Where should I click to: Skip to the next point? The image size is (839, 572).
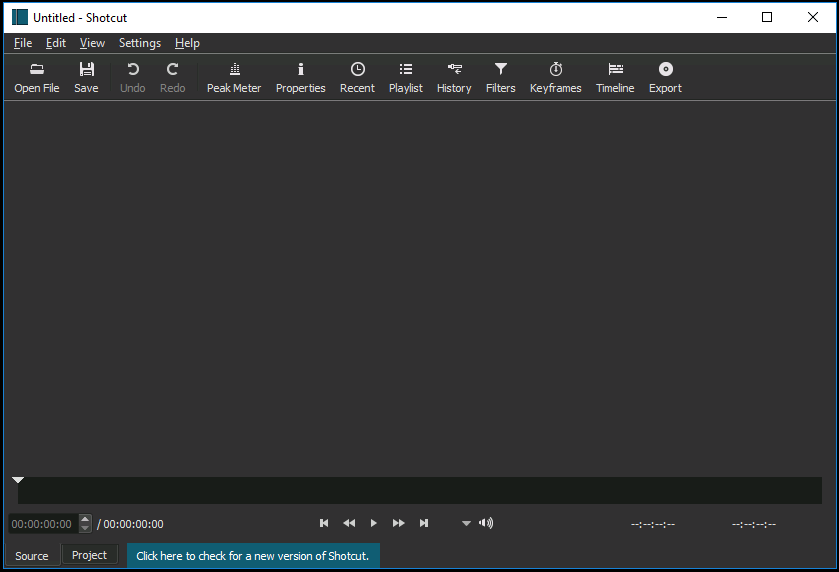click(424, 523)
